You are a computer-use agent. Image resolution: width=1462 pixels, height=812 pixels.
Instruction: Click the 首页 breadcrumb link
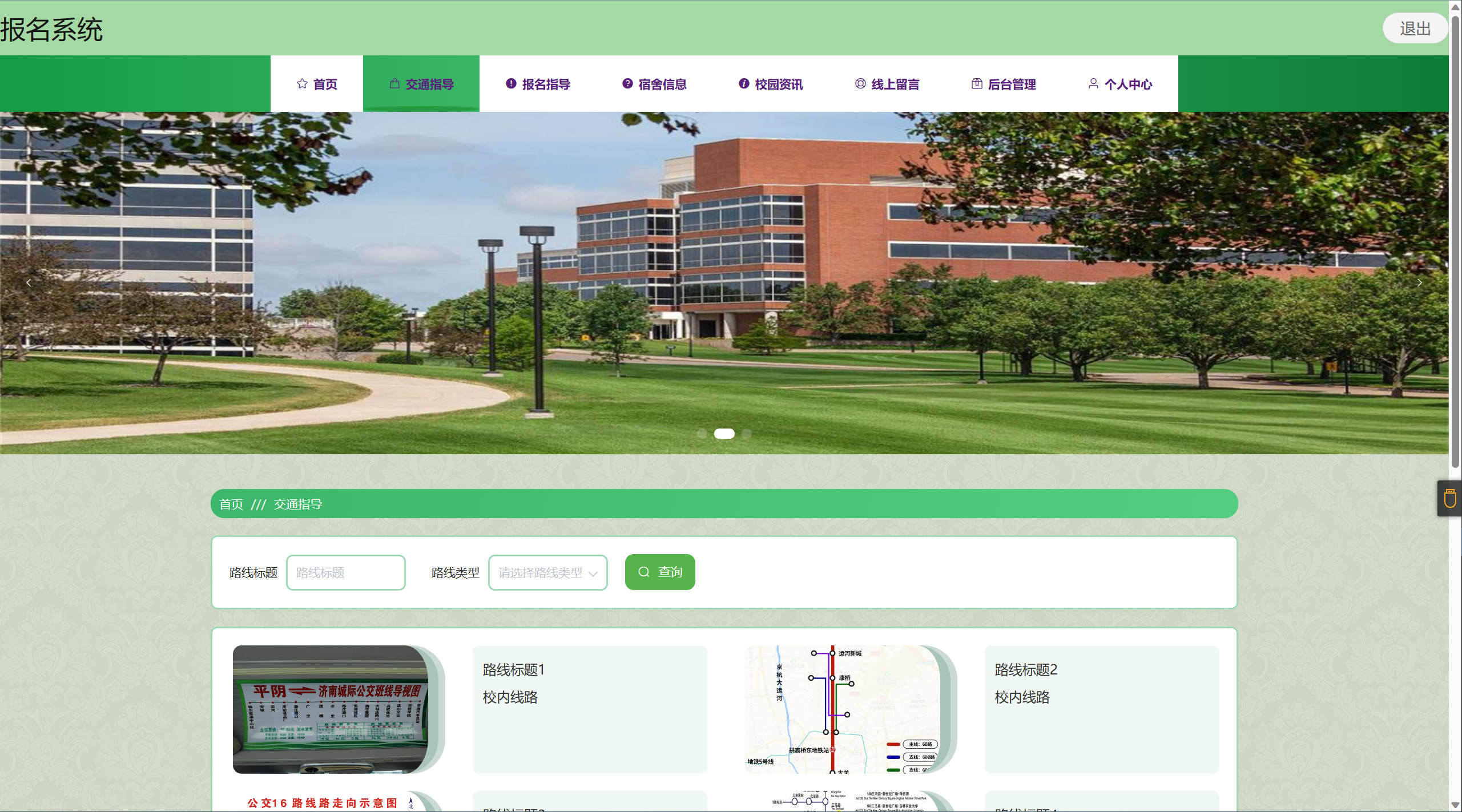[x=231, y=504]
